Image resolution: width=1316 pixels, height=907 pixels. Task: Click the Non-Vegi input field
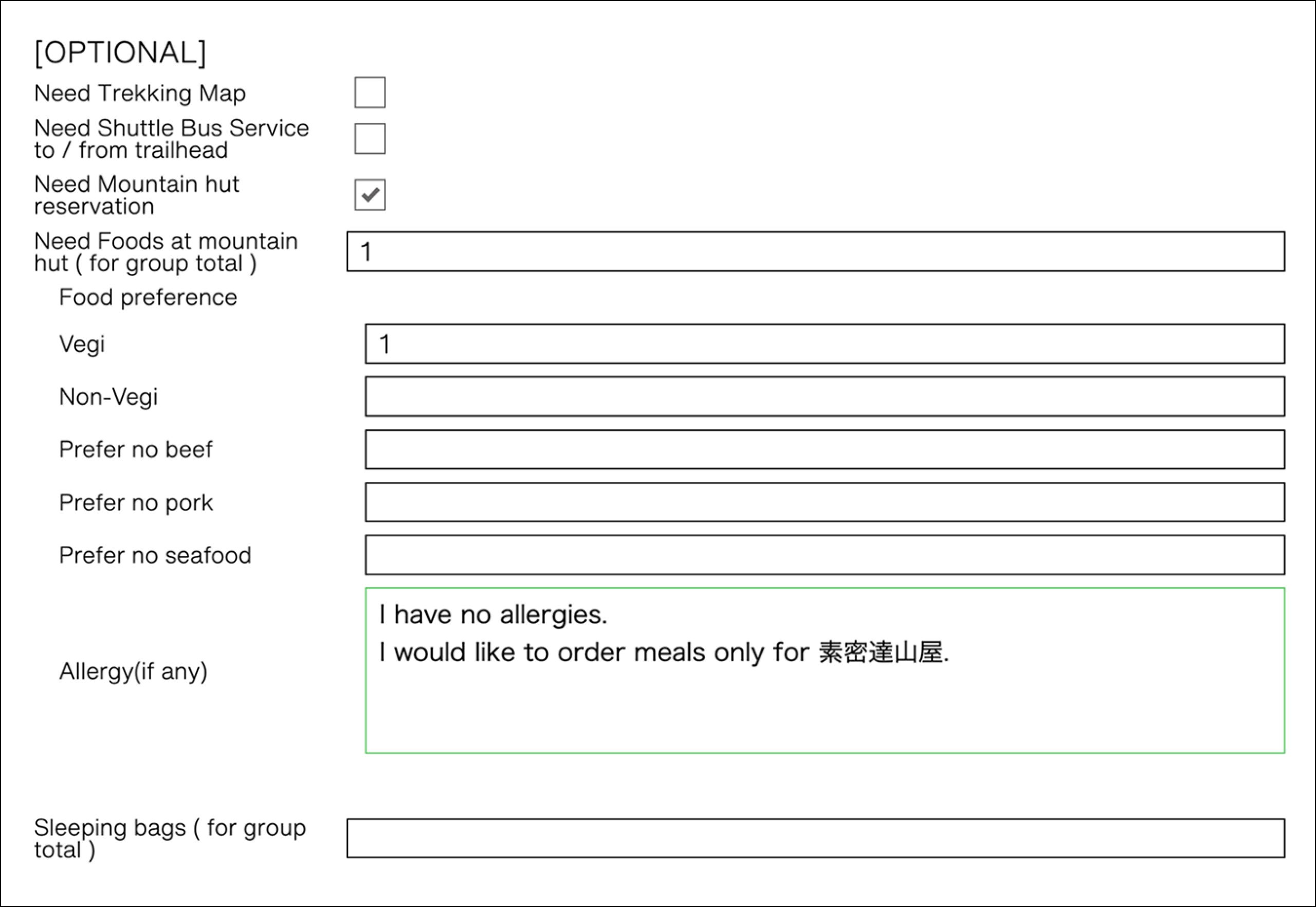825,396
